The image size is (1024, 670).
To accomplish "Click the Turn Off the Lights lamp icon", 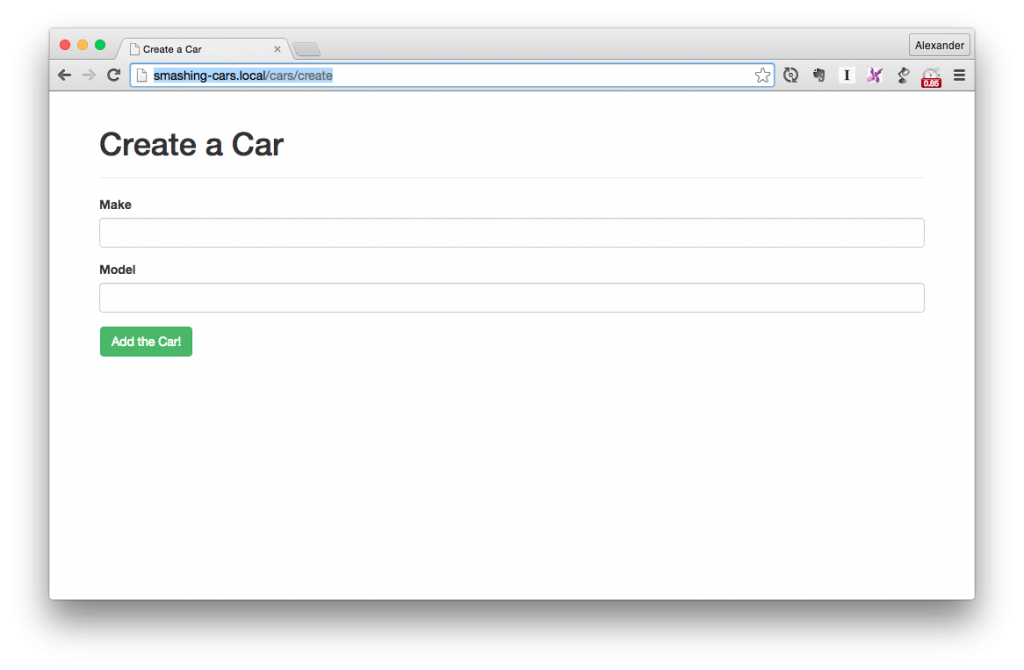I will 901,75.
